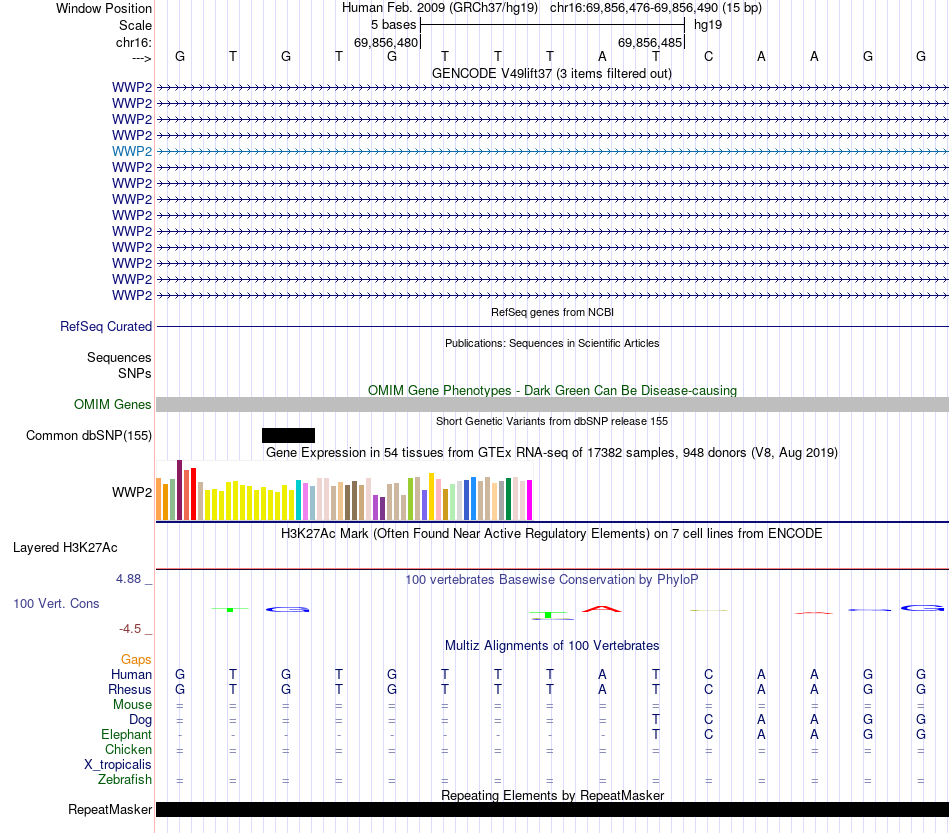Viewport: 950px width, 833px height.
Task: Click the 69,856,480 ruler position marker
Action: click(386, 42)
